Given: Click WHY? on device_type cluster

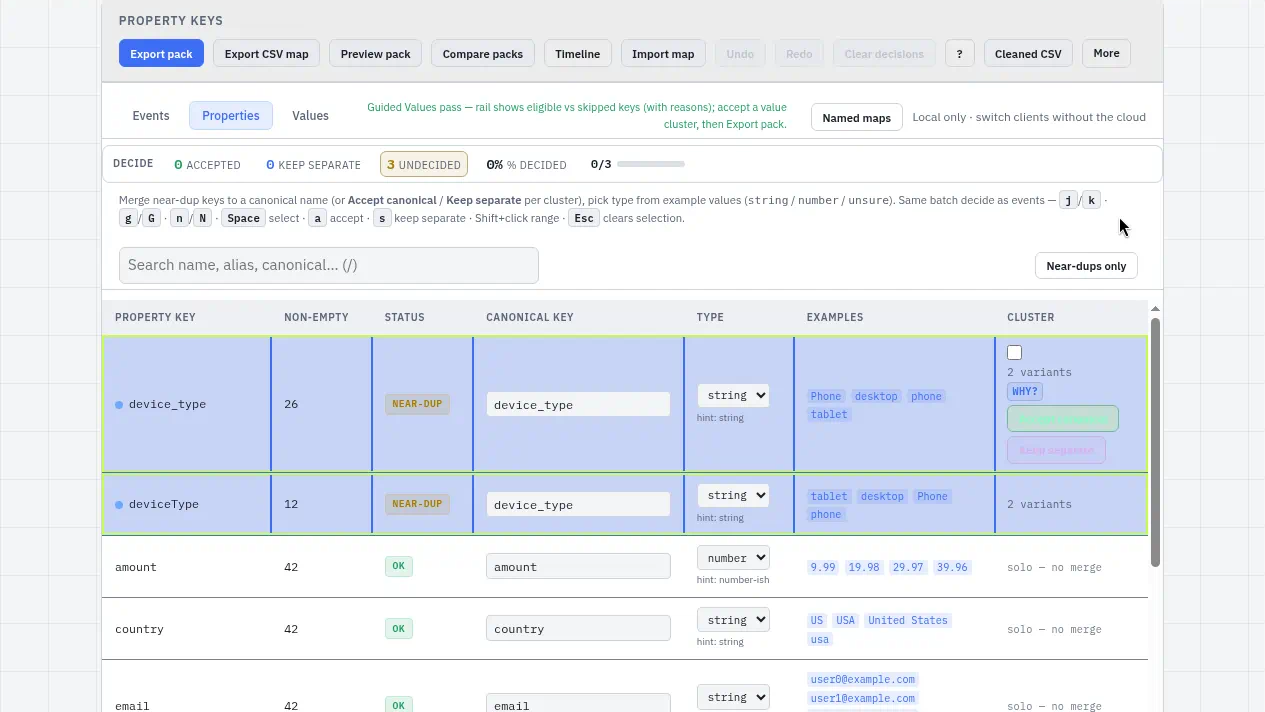Looking at the screenshot, I should tap(1025, 391).
